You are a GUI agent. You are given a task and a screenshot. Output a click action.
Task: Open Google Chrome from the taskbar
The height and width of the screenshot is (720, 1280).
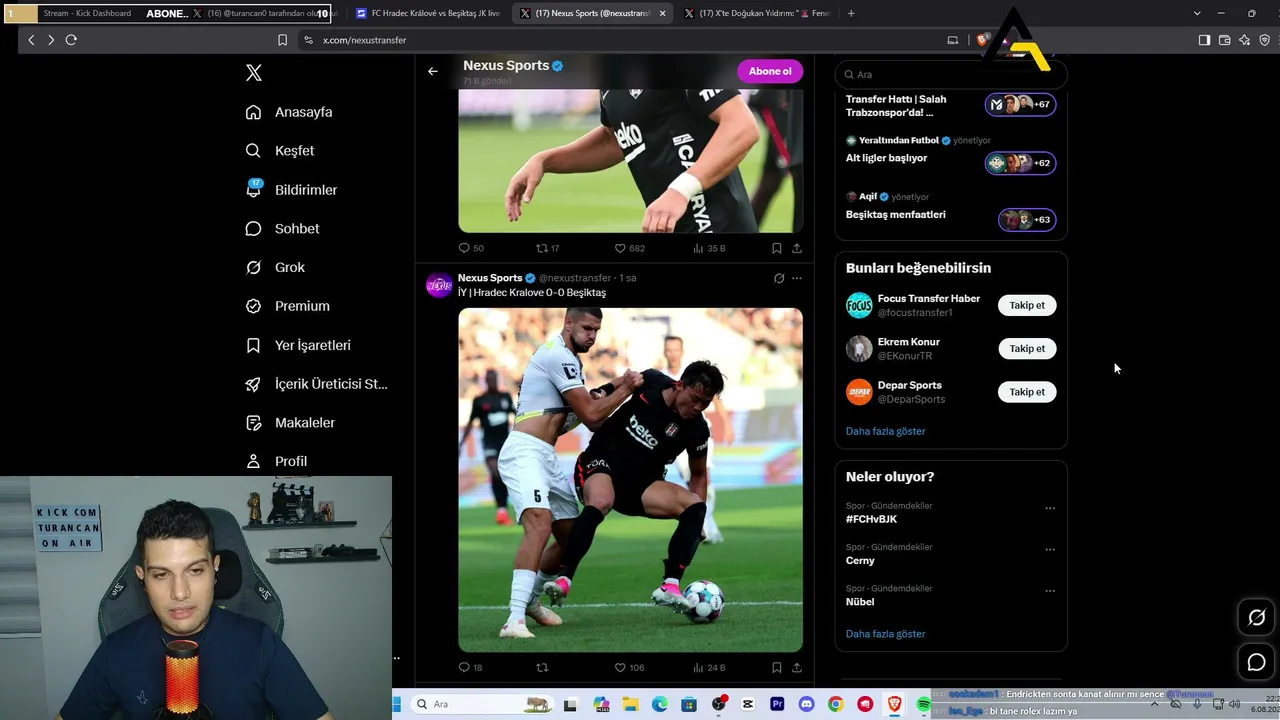[x=835, y=704]
